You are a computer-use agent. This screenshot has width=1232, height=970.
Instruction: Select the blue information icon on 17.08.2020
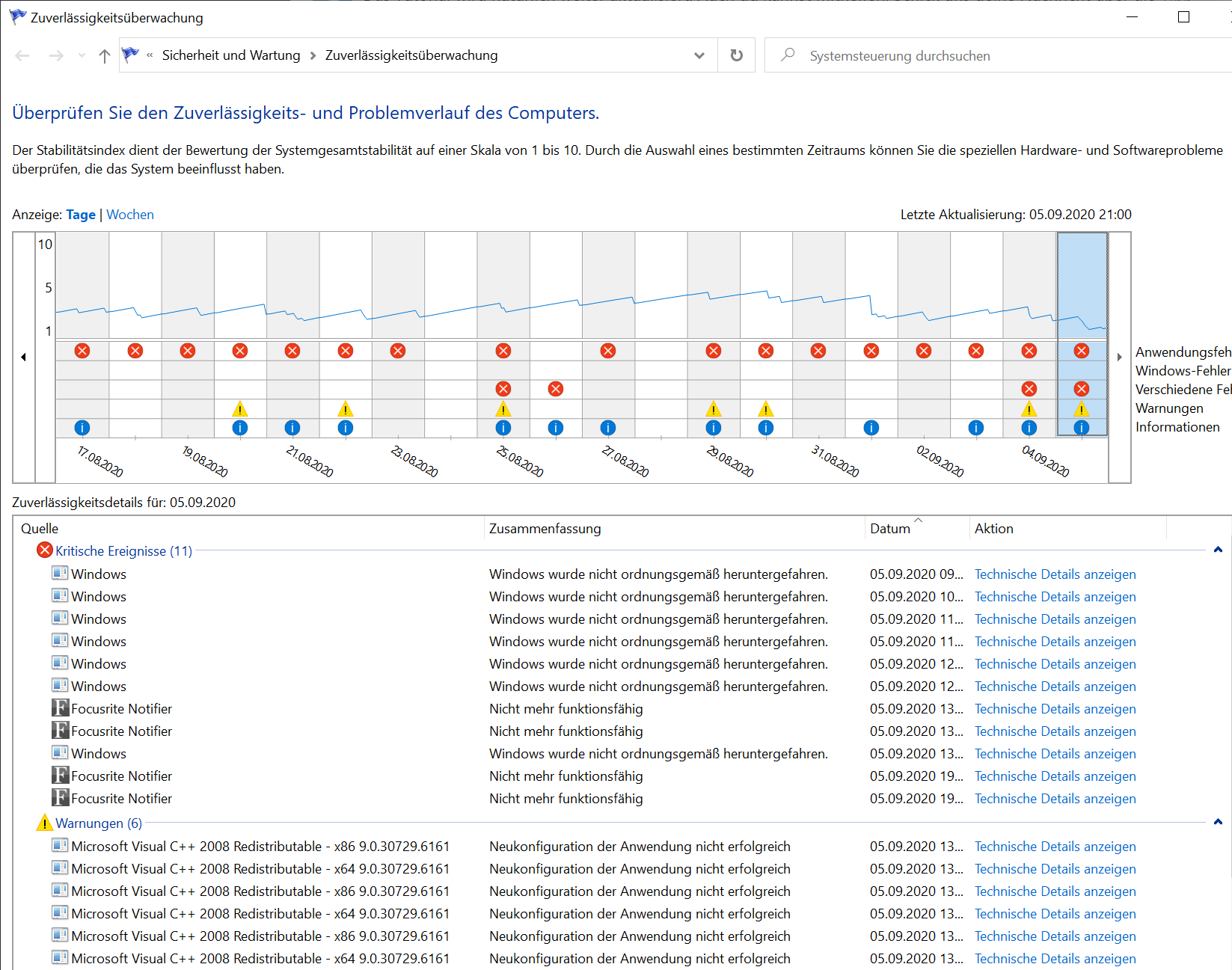point(82,428)
